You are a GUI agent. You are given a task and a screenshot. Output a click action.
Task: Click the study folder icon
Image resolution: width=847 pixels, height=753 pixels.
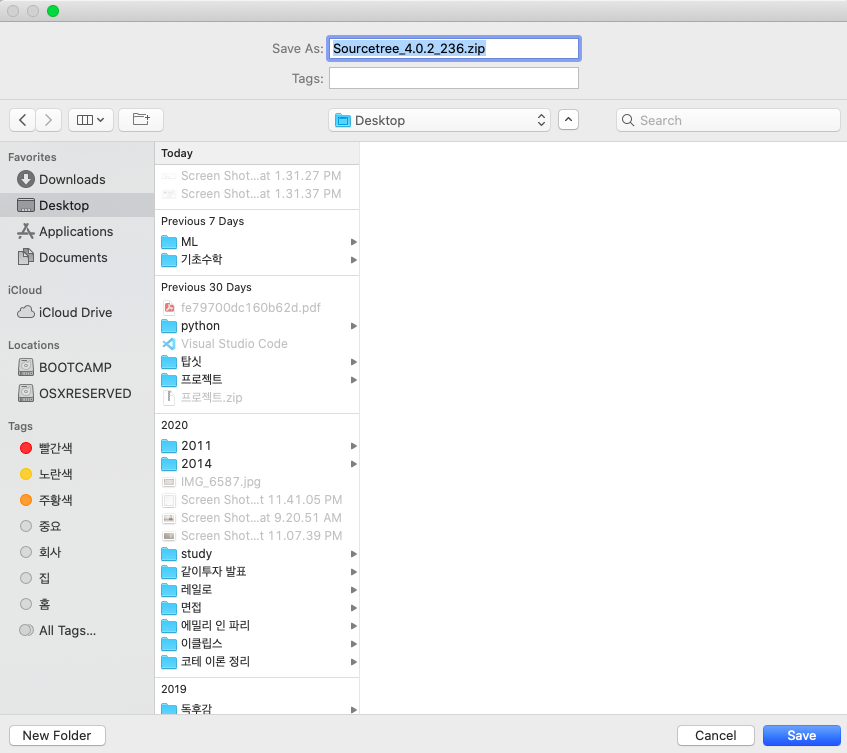[x=169, y=554]
